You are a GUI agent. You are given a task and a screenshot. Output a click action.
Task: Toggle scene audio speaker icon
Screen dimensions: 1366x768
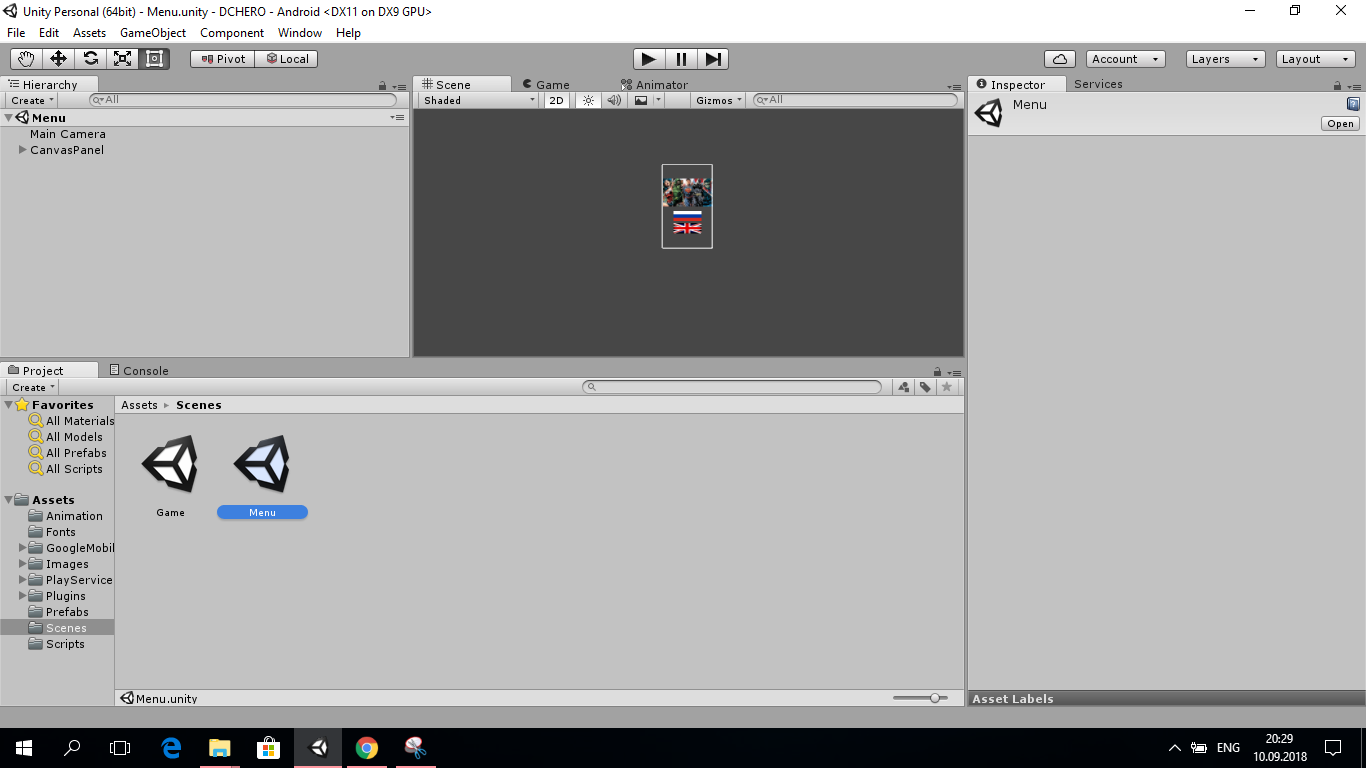(614, 100)
